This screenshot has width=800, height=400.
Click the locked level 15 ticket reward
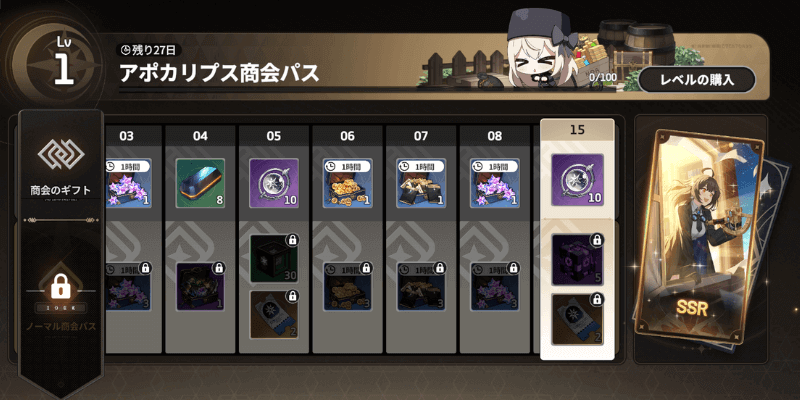click(x=578, y=319)
